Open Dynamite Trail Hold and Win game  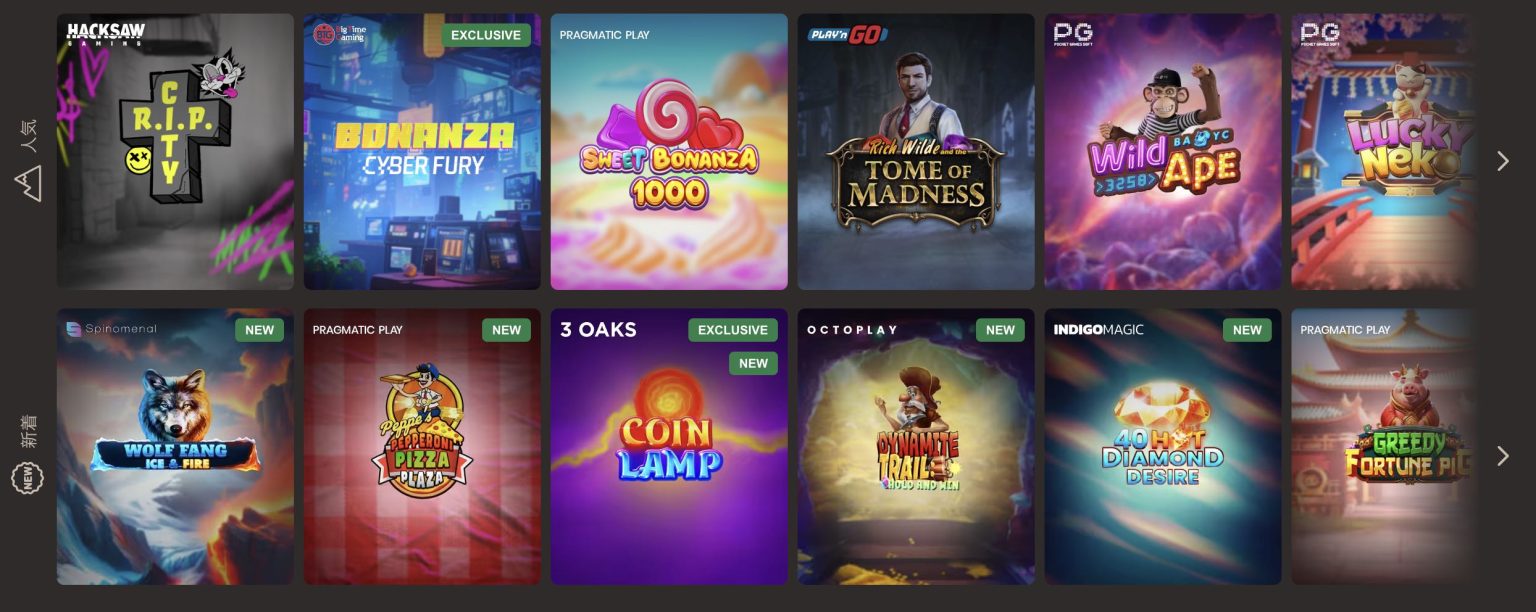[x=916, y=446]
